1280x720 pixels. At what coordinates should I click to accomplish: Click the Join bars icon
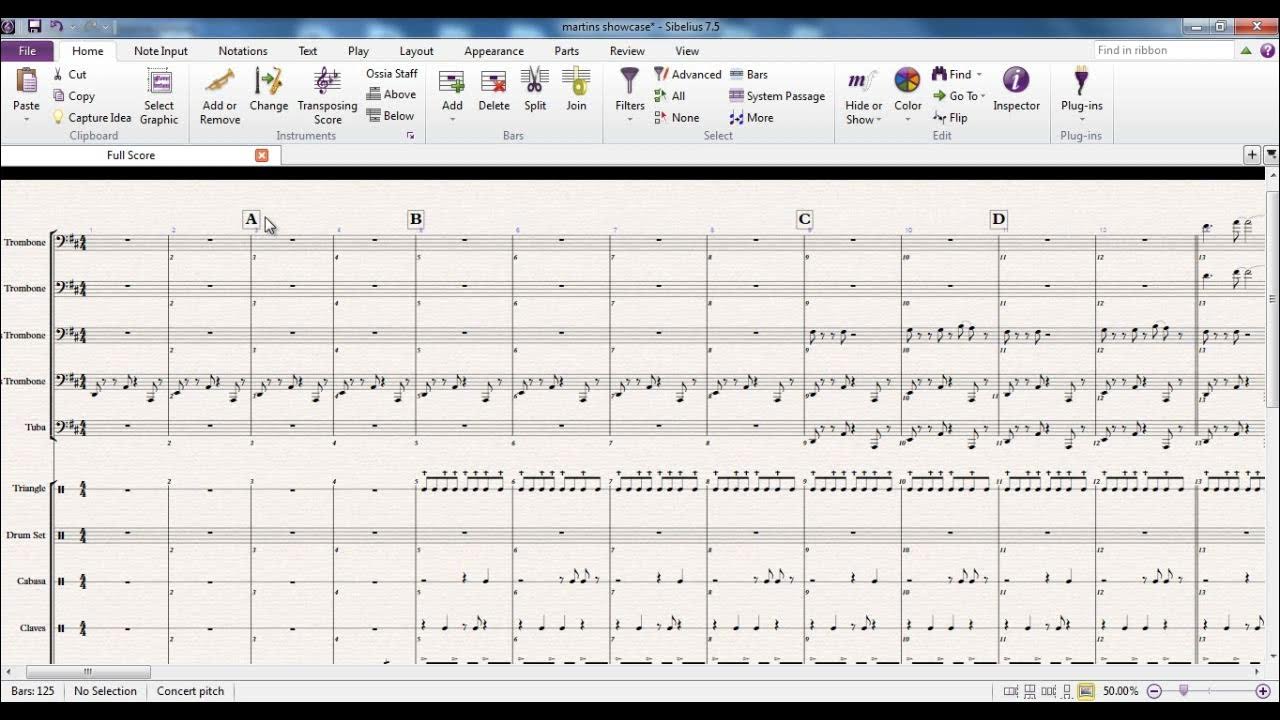point(576,82)
